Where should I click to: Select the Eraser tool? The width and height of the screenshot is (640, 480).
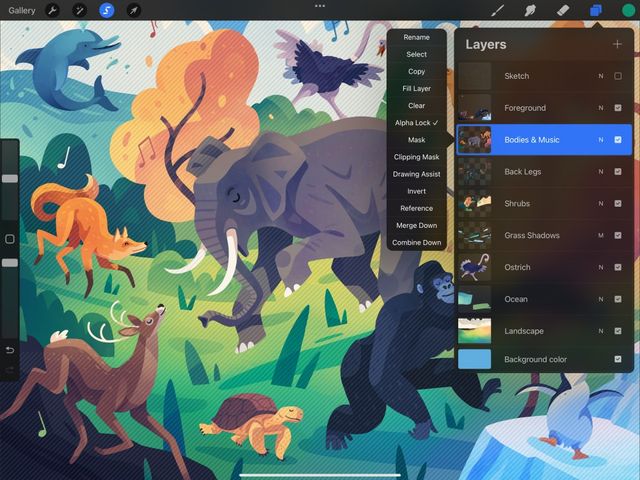pos(563,10)
